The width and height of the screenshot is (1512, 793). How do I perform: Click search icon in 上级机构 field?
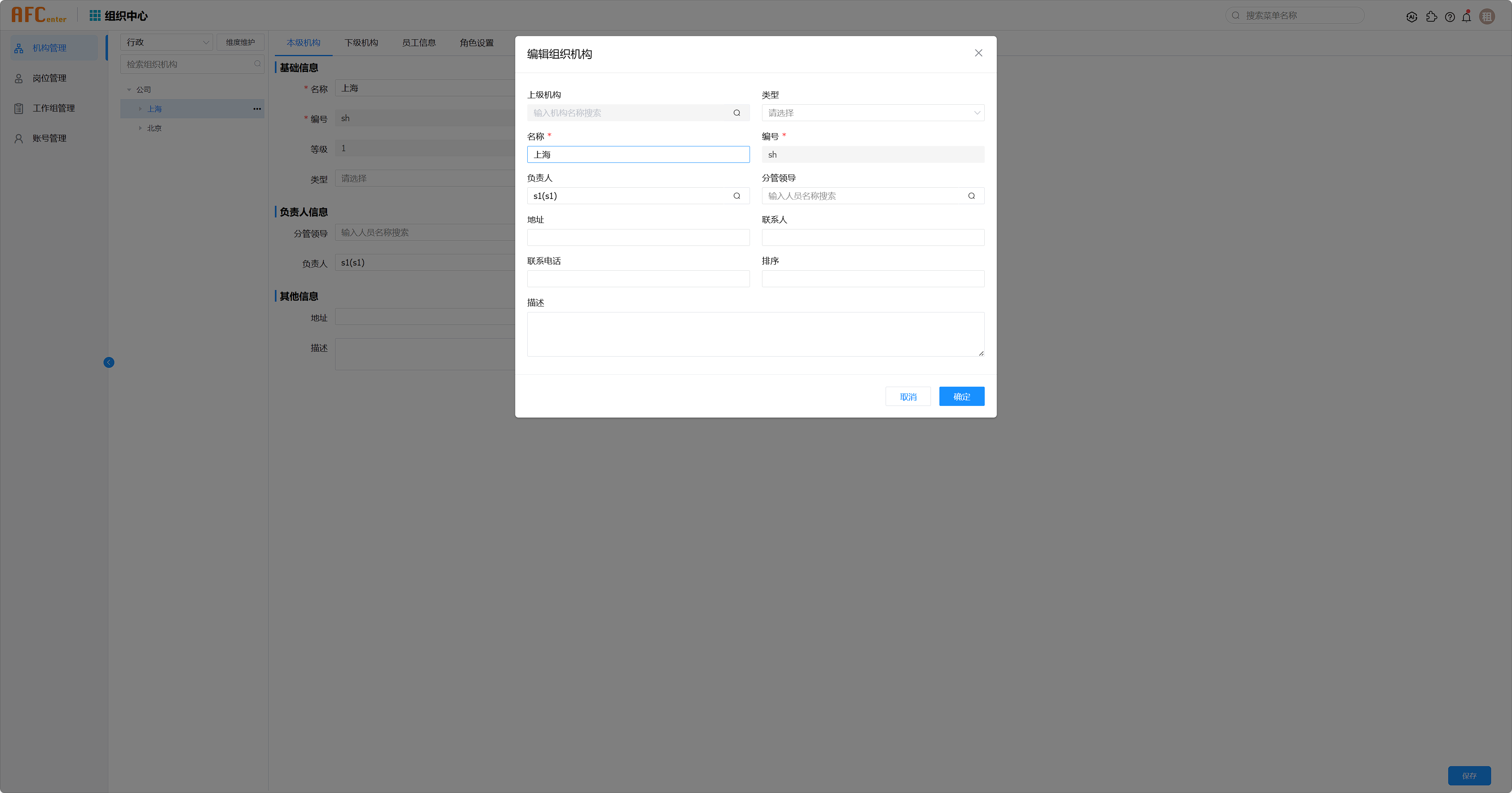737,113
